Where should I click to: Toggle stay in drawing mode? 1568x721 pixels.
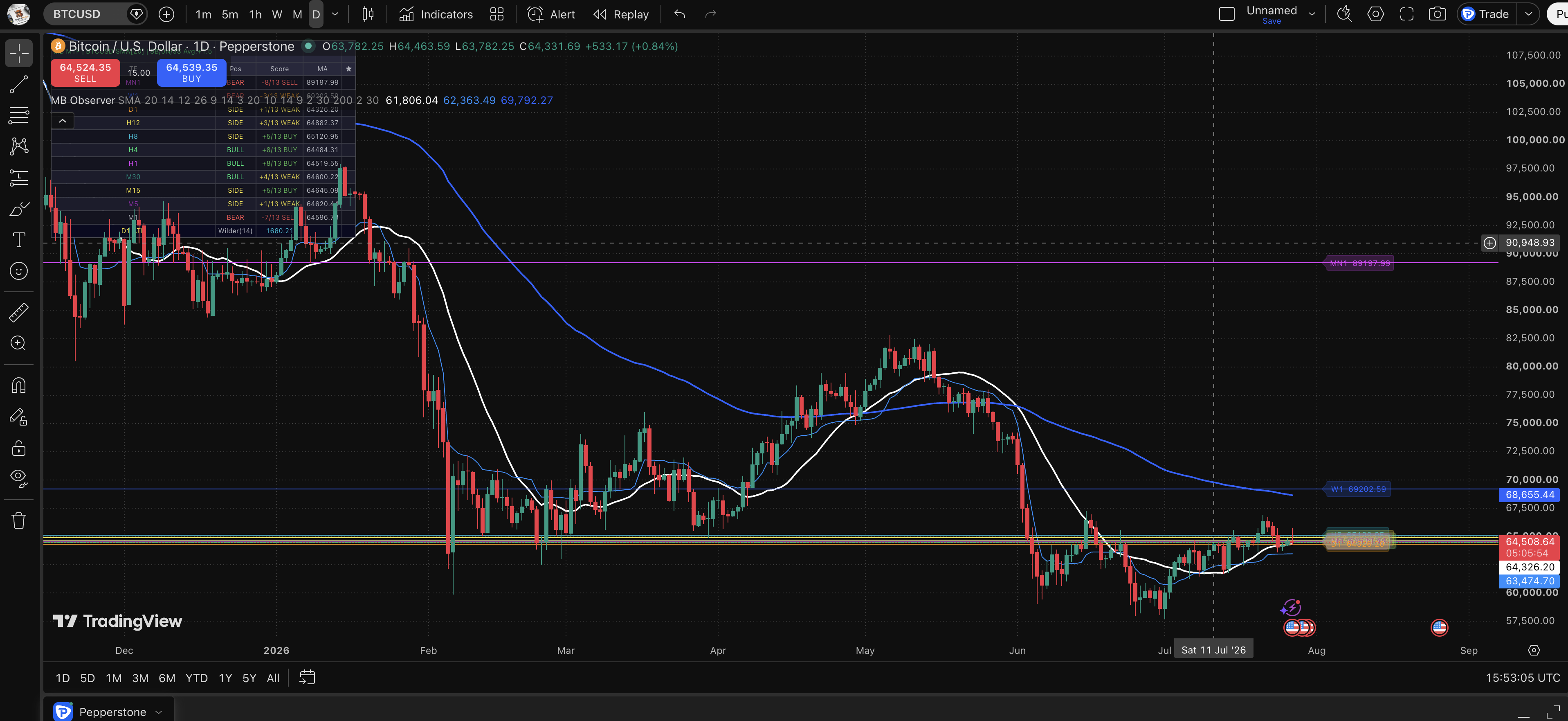19,417
